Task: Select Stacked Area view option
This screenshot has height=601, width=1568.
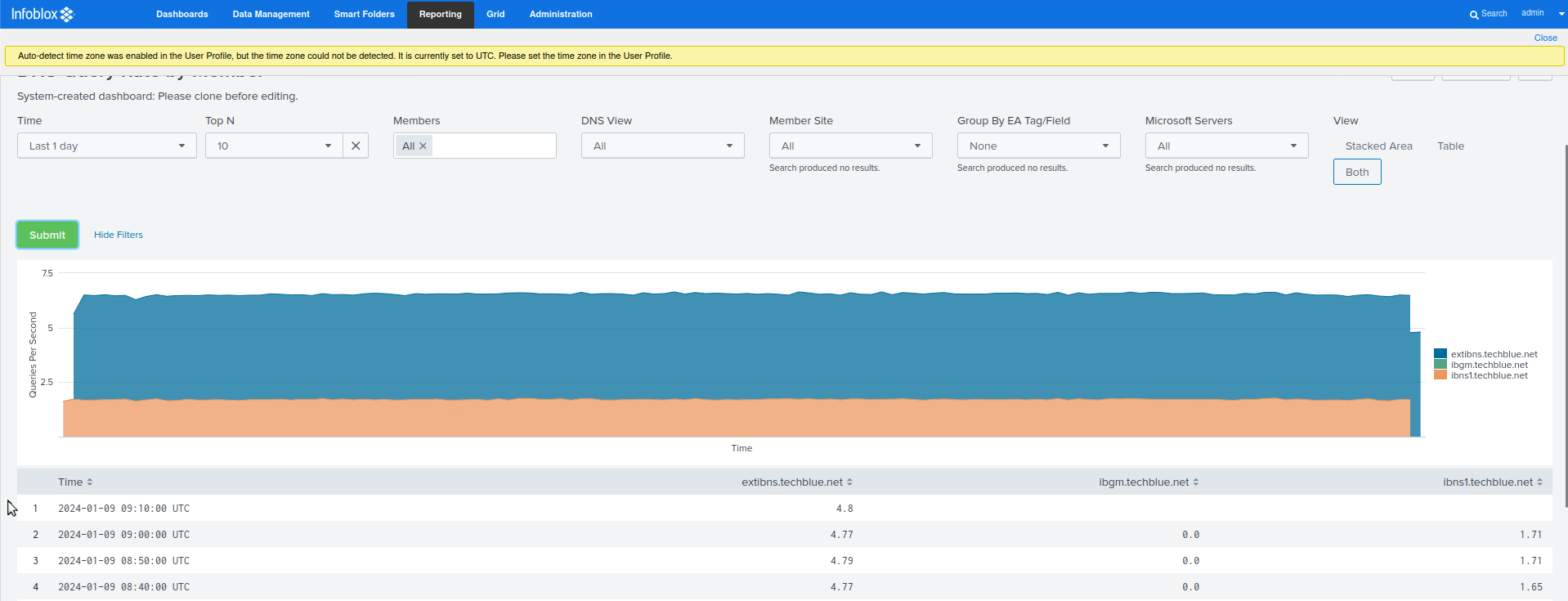Action: point(1378,146)
